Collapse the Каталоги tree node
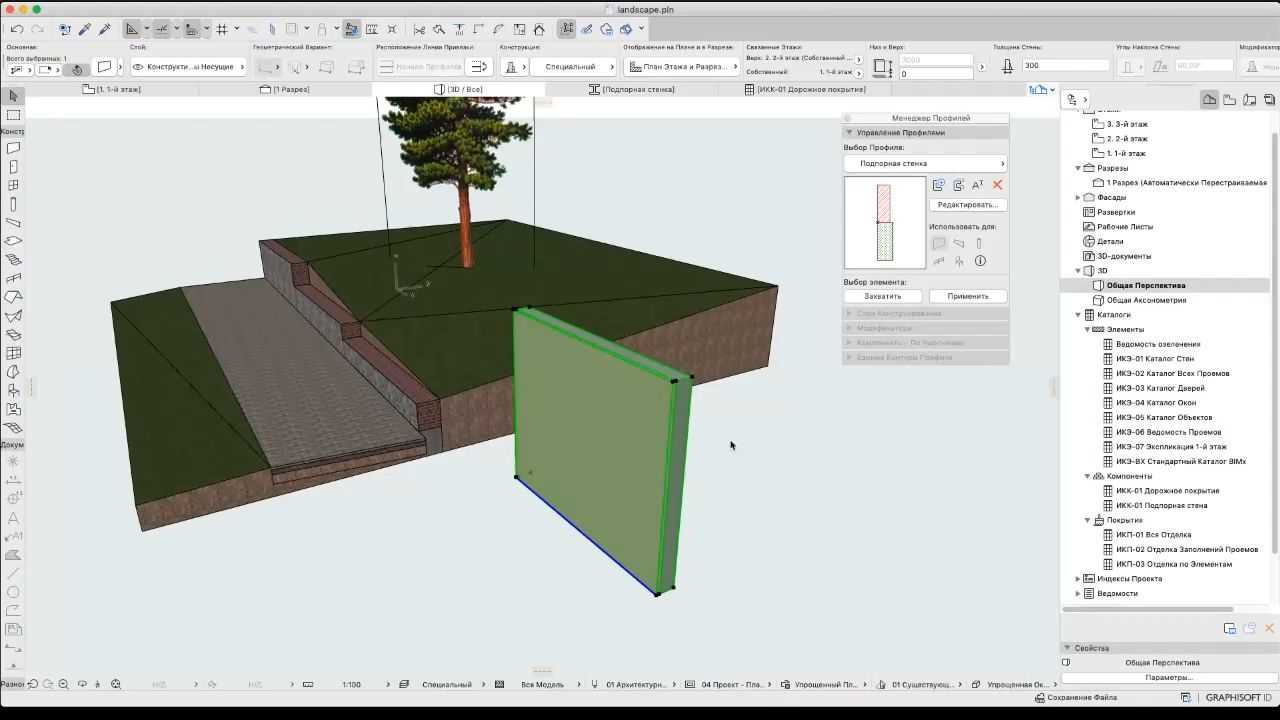 point(1078,315)
